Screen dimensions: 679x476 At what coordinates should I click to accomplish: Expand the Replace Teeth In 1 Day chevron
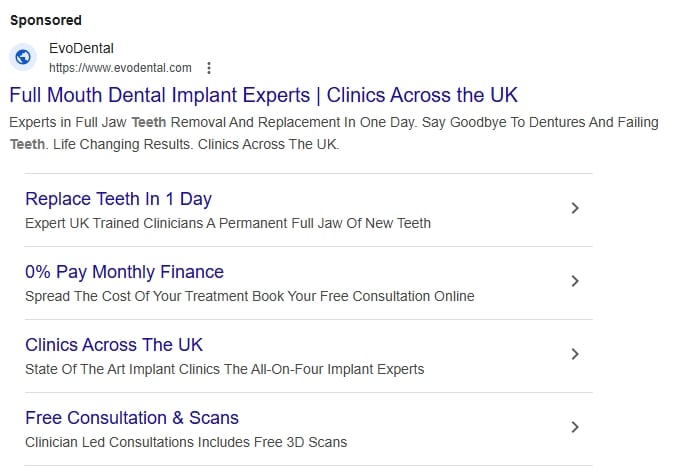[x=574, y=208]
